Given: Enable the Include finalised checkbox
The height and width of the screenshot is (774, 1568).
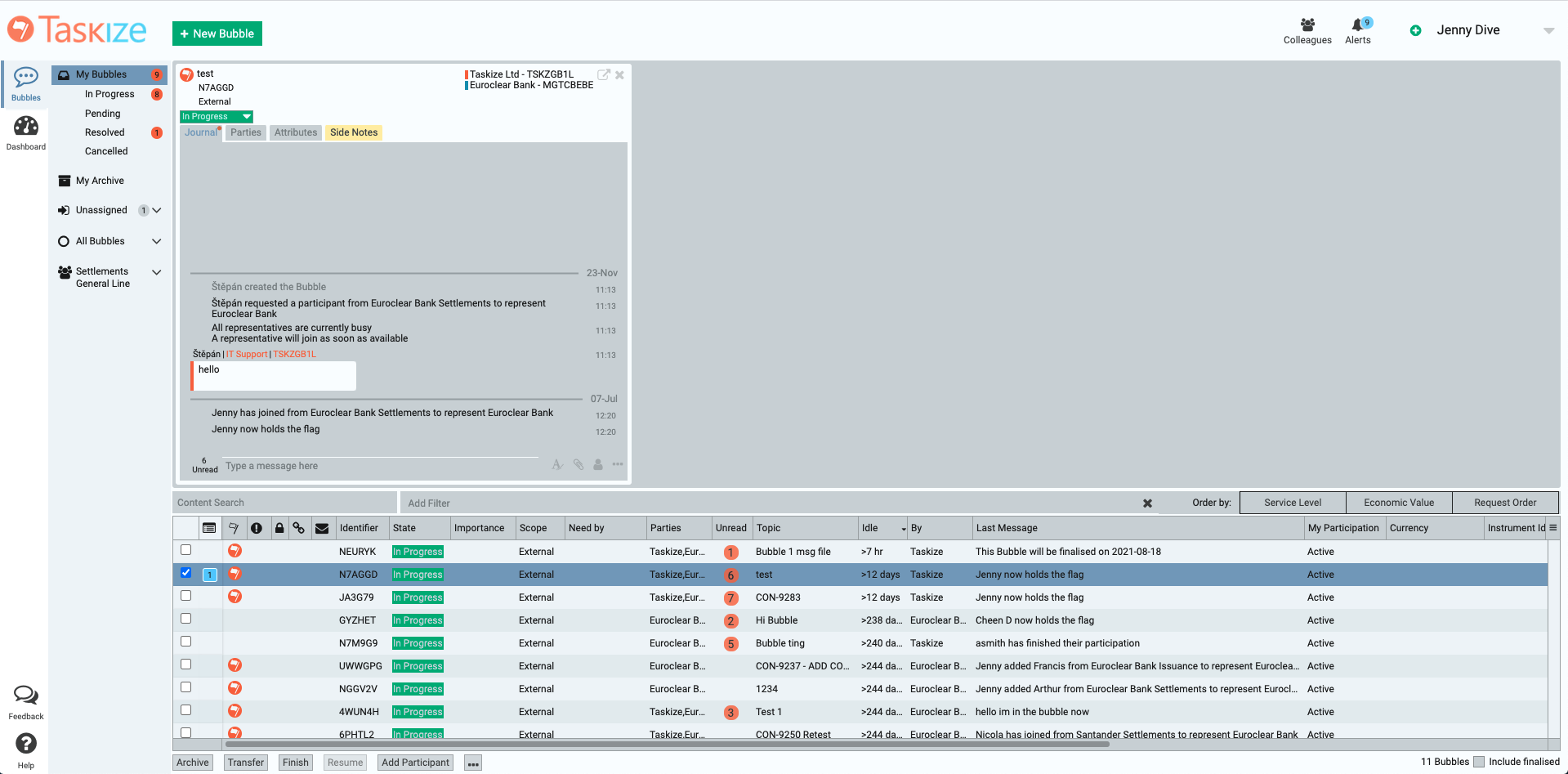Looking at the screenshot, I should [1479, 762].
